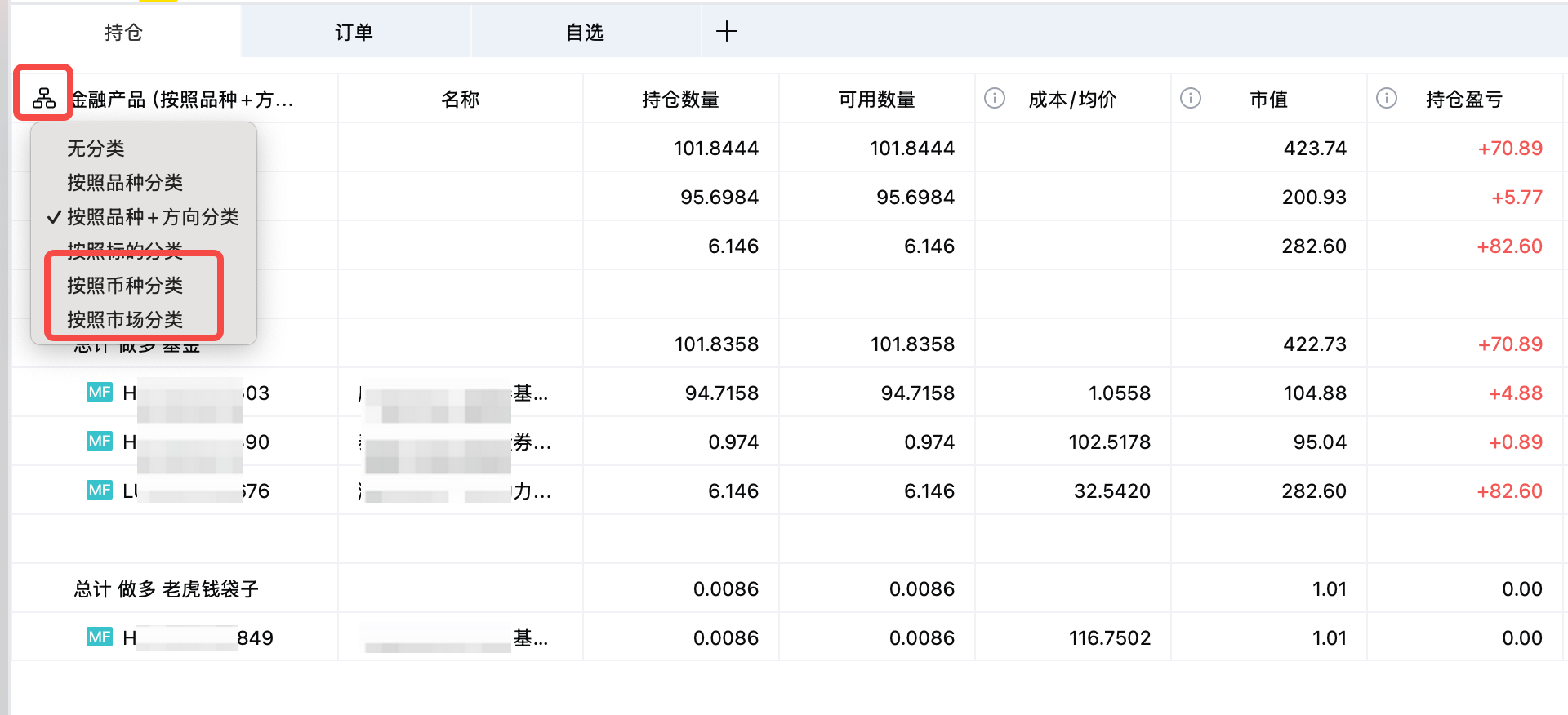Click the 持仓数量 column header
Screen dimensions: 1568x715
(680, 100)
